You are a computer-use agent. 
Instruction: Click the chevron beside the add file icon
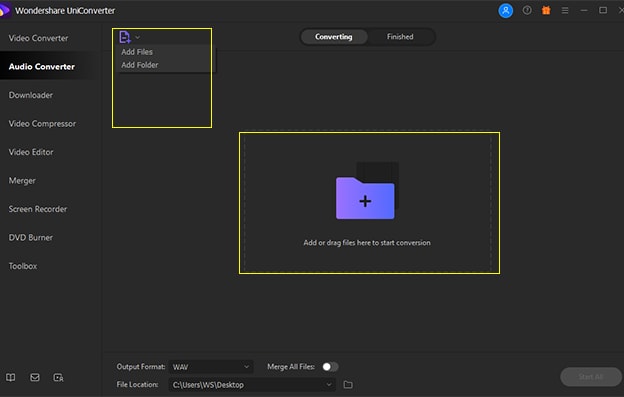[x=137, y=37]
